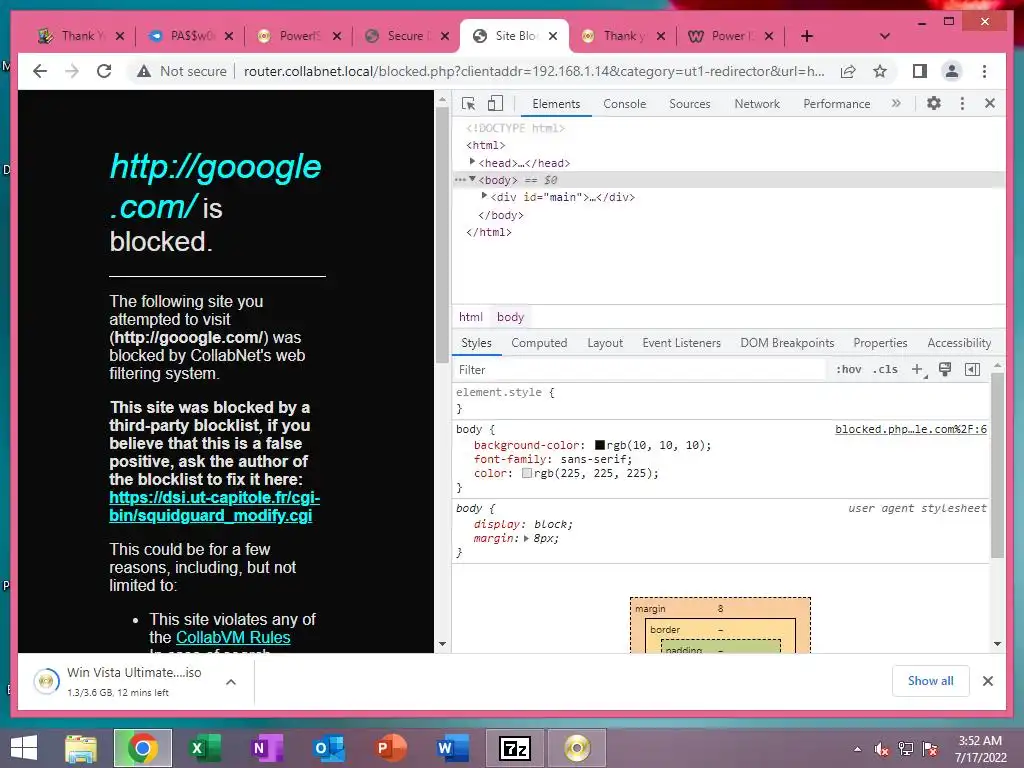Select body in the breadcrumb bar
Image resolution: width=1024 pixels, height=768 pixels.
click(510, 317)
